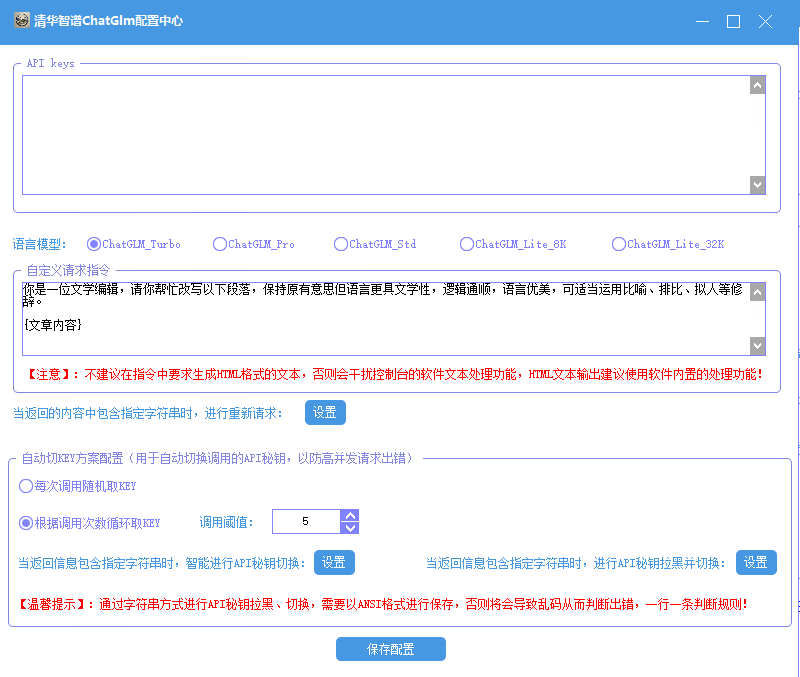Screen dimensions: 800x677
Task: Click the 调用阈值 number field
Action: pyautogui.click(x=306, y=521)
